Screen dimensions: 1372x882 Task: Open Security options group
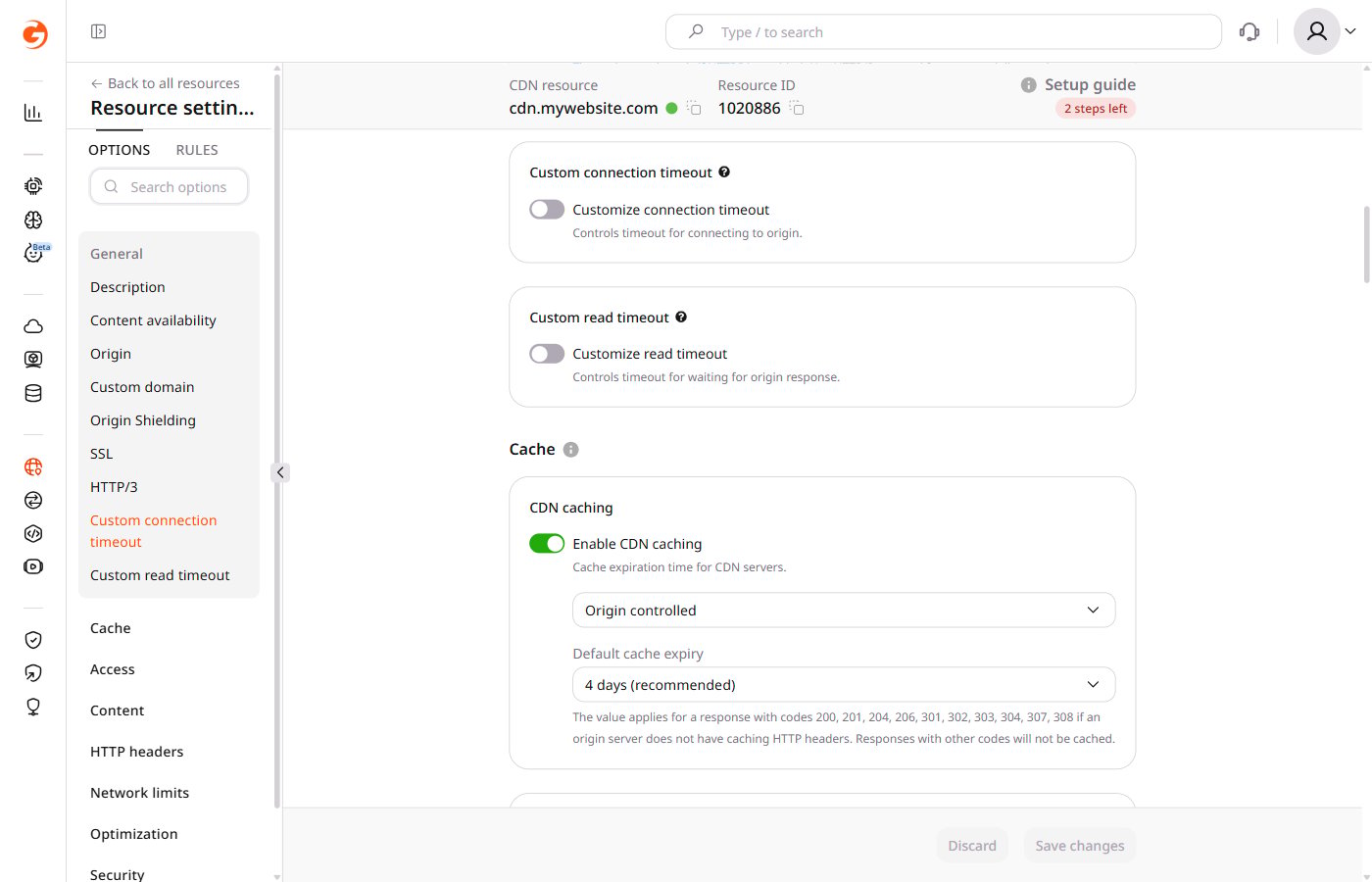coord(118,874)
